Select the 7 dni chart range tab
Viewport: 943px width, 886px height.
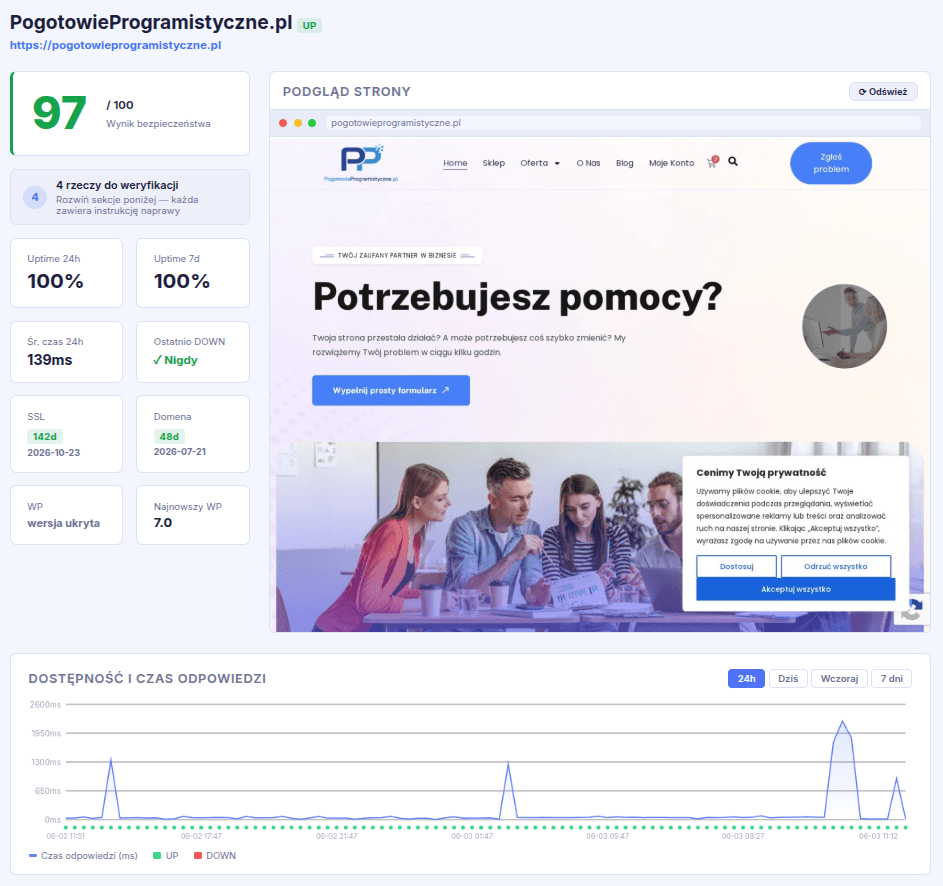pos(892,678)
